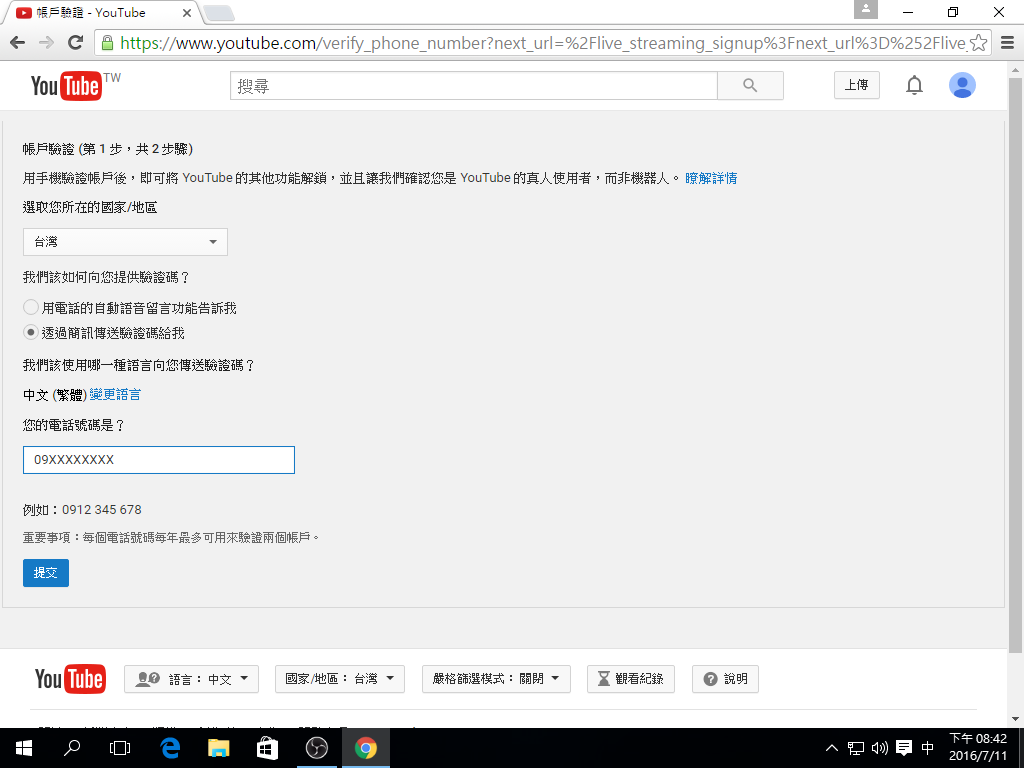Open Chrome profile switcher in title bar
This screenshot has width=1024, height=768.
pos(866,10)
